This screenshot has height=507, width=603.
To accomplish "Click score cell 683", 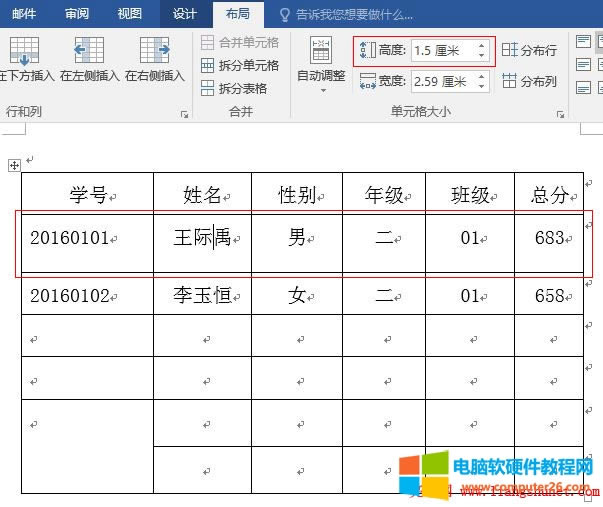I will pyautogui.click(x=549, y=243).
